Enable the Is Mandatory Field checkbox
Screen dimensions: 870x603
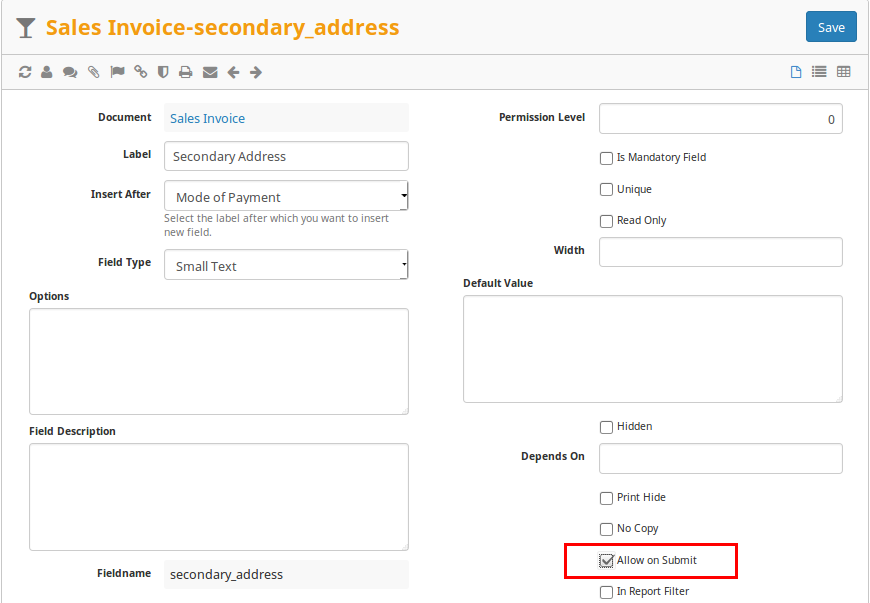pos(606,158)
